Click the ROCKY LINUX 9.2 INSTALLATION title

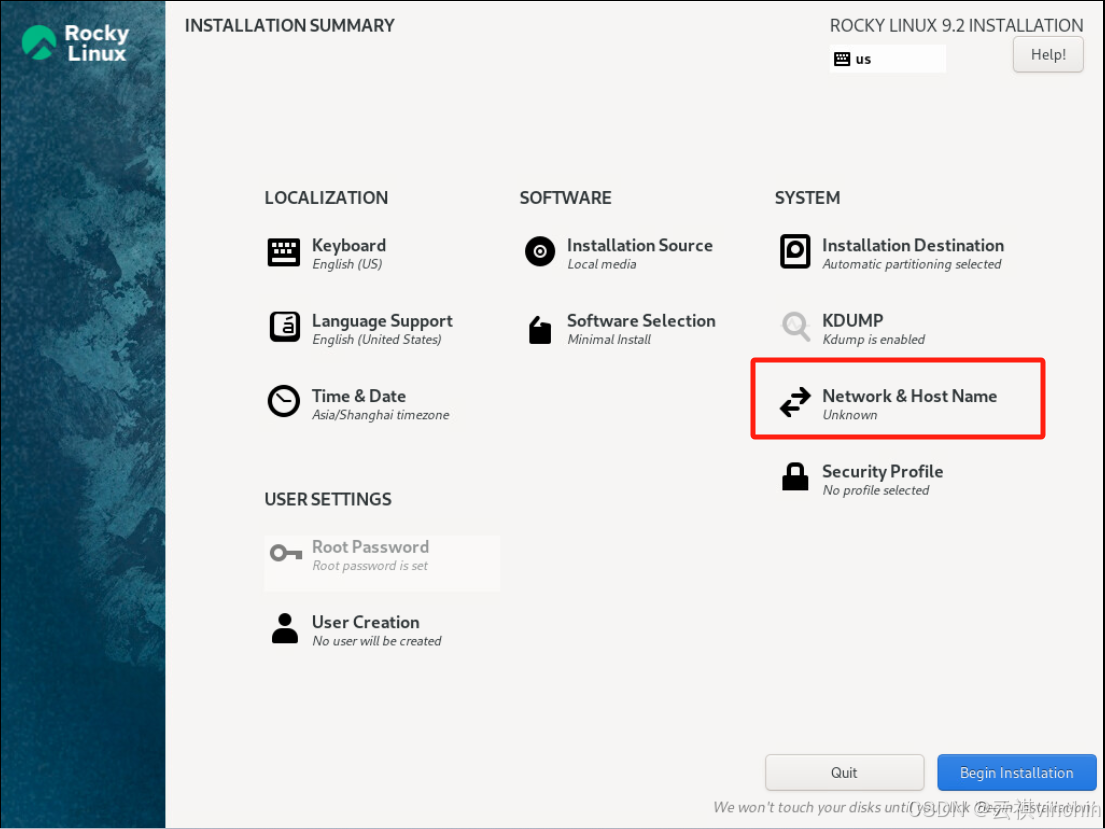[x=956, y=26]
